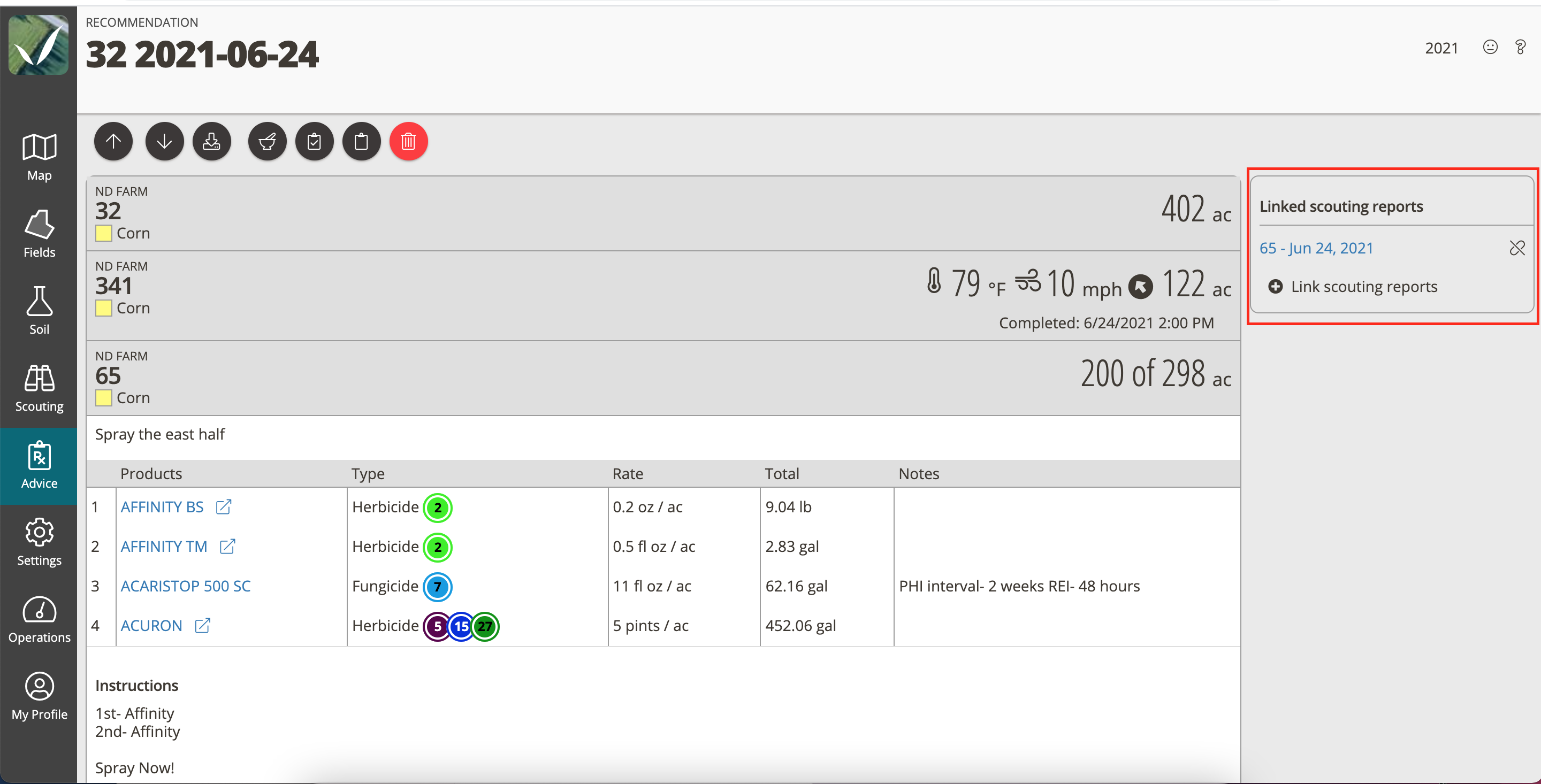Click the plus icon beside Link scouting reports
This screenshot has width=1541, height=784.
(1276, 287)
